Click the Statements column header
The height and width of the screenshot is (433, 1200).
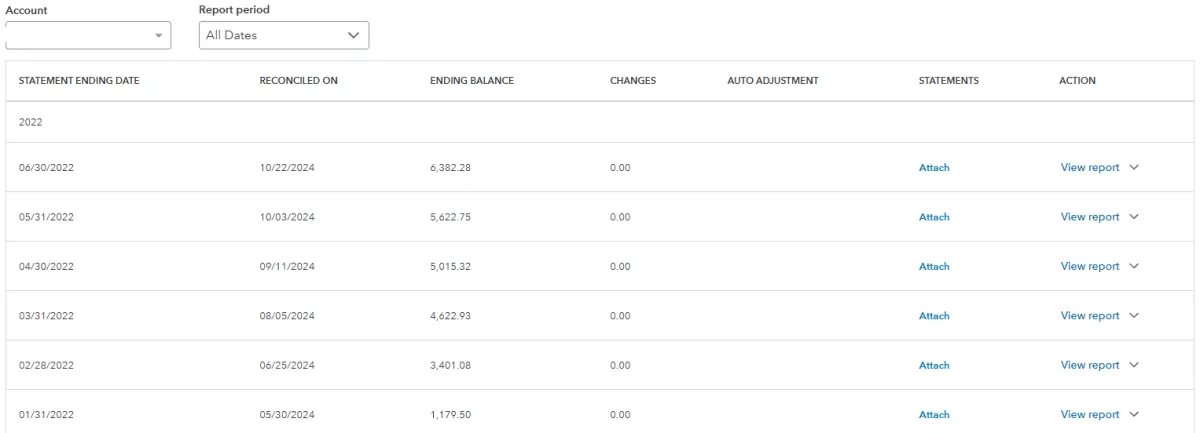[x=948, y=81]
